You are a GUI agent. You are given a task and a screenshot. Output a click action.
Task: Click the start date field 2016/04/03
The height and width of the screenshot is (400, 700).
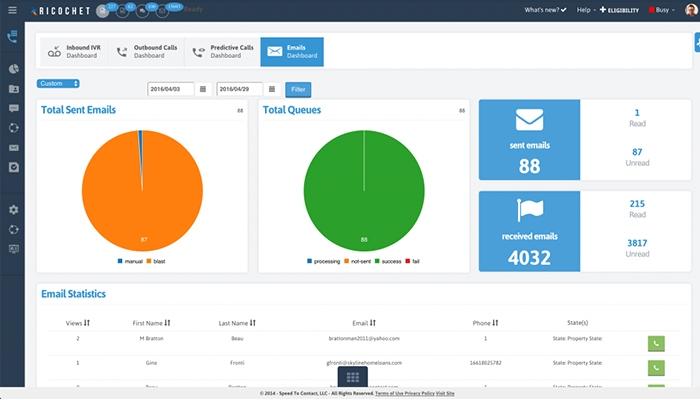tap(171, 89)
